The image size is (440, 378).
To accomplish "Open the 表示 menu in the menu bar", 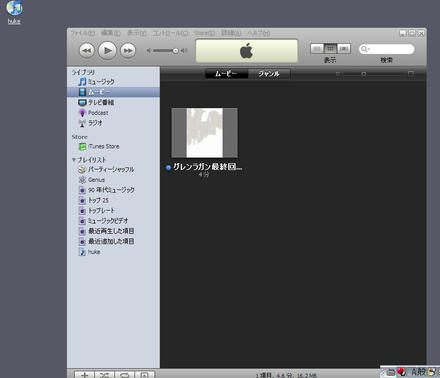I will [x=136, y=33].
